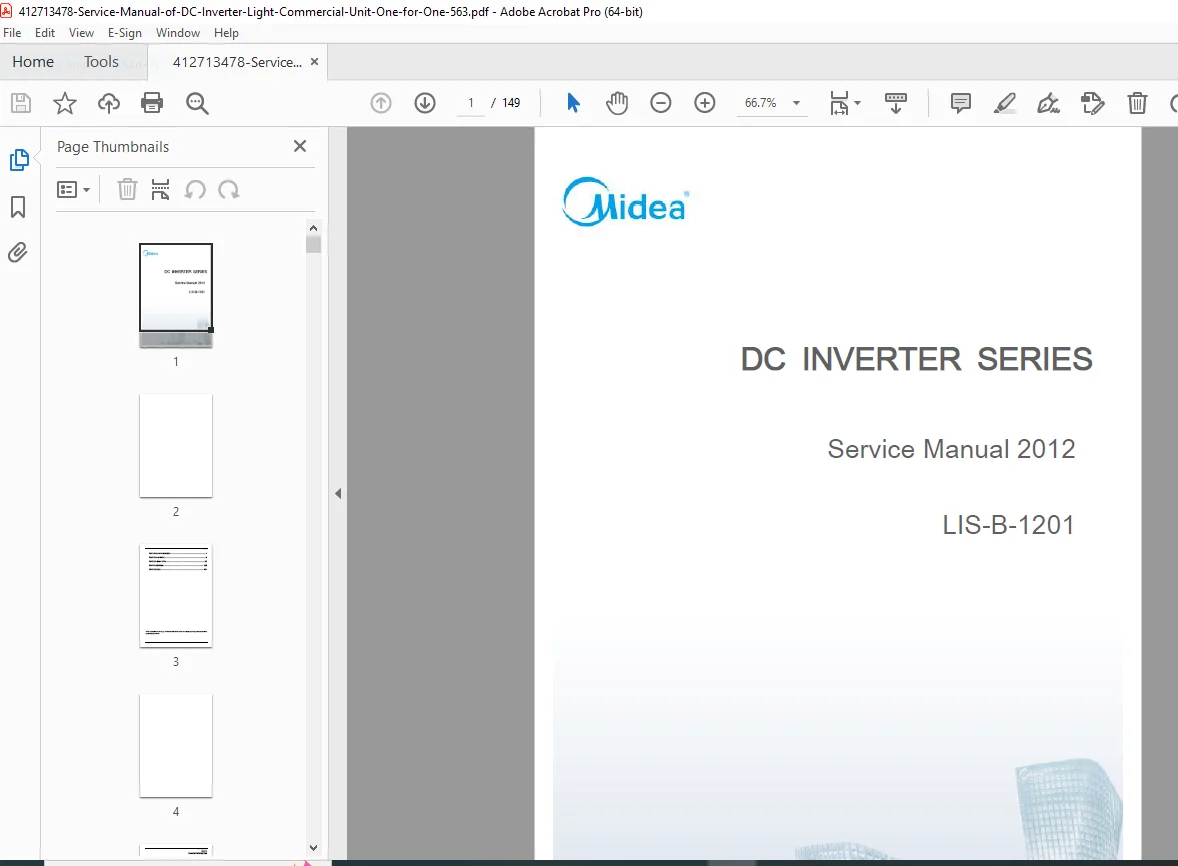
Task: Click the scrolling mode keyboard-arrow icon
Action: point(896,103)
